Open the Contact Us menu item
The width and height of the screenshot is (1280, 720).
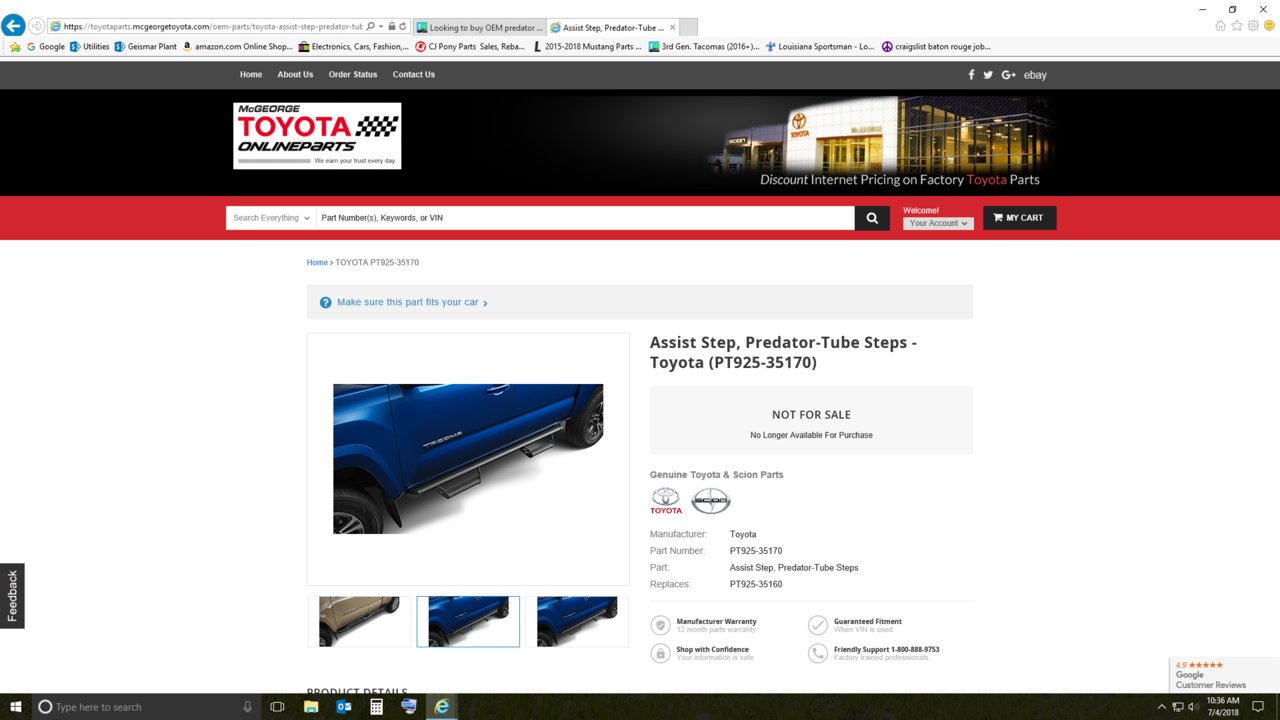click(414, 75)
